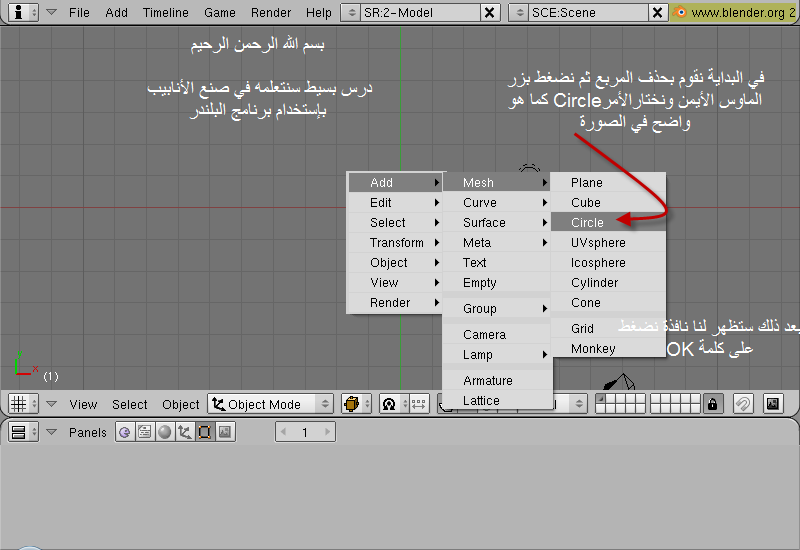
Task: Decrease frame number with left arrow
Action: 283,432
